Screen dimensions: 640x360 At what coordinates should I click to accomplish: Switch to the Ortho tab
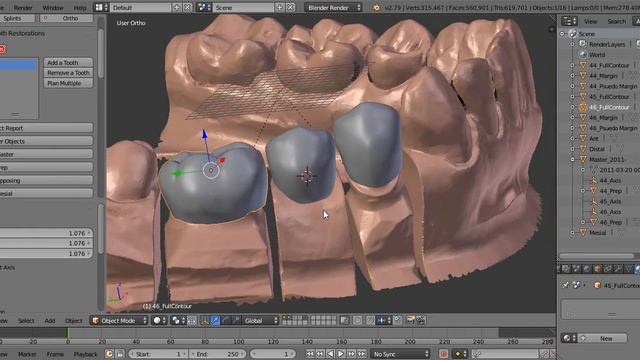tap(67, 18)
